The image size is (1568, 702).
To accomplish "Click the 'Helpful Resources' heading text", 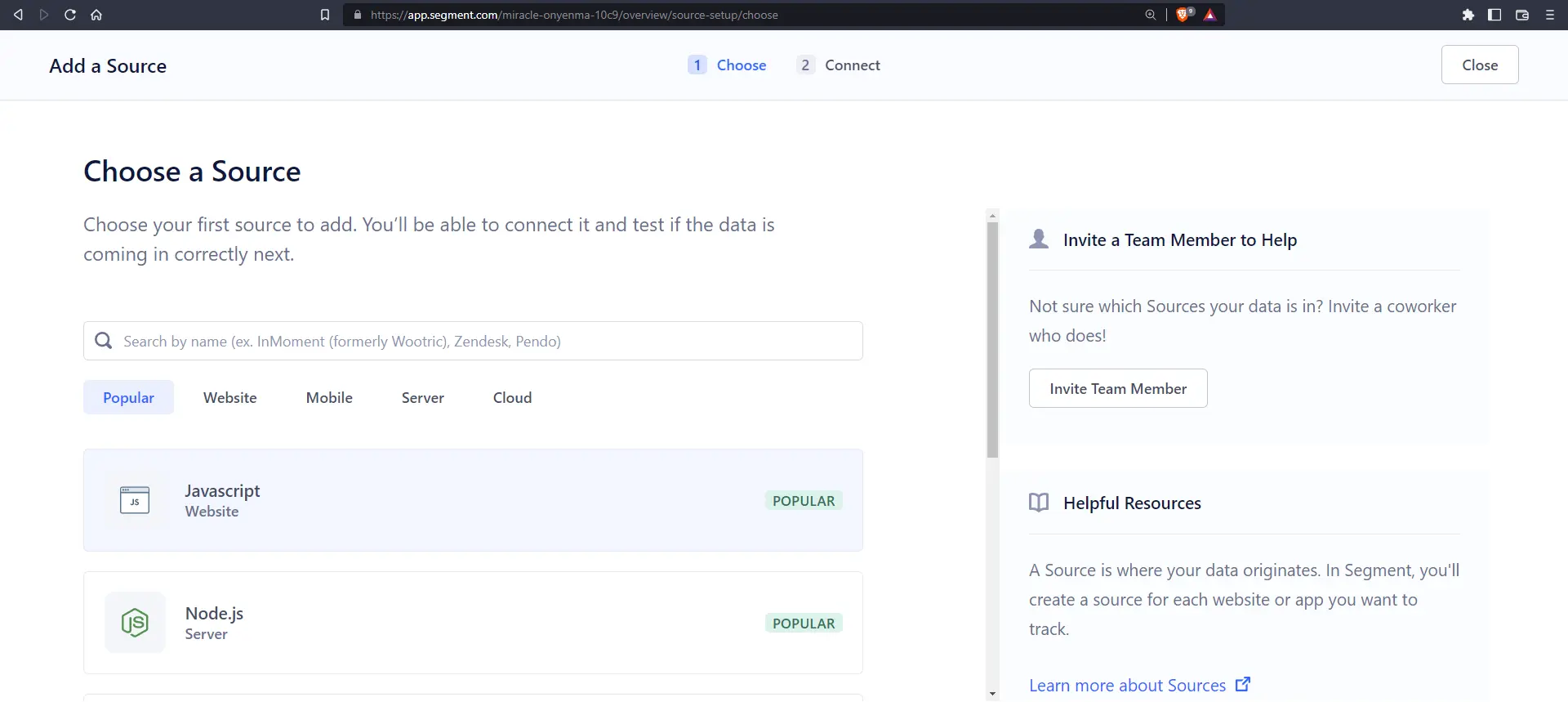I will (1132, 503).
